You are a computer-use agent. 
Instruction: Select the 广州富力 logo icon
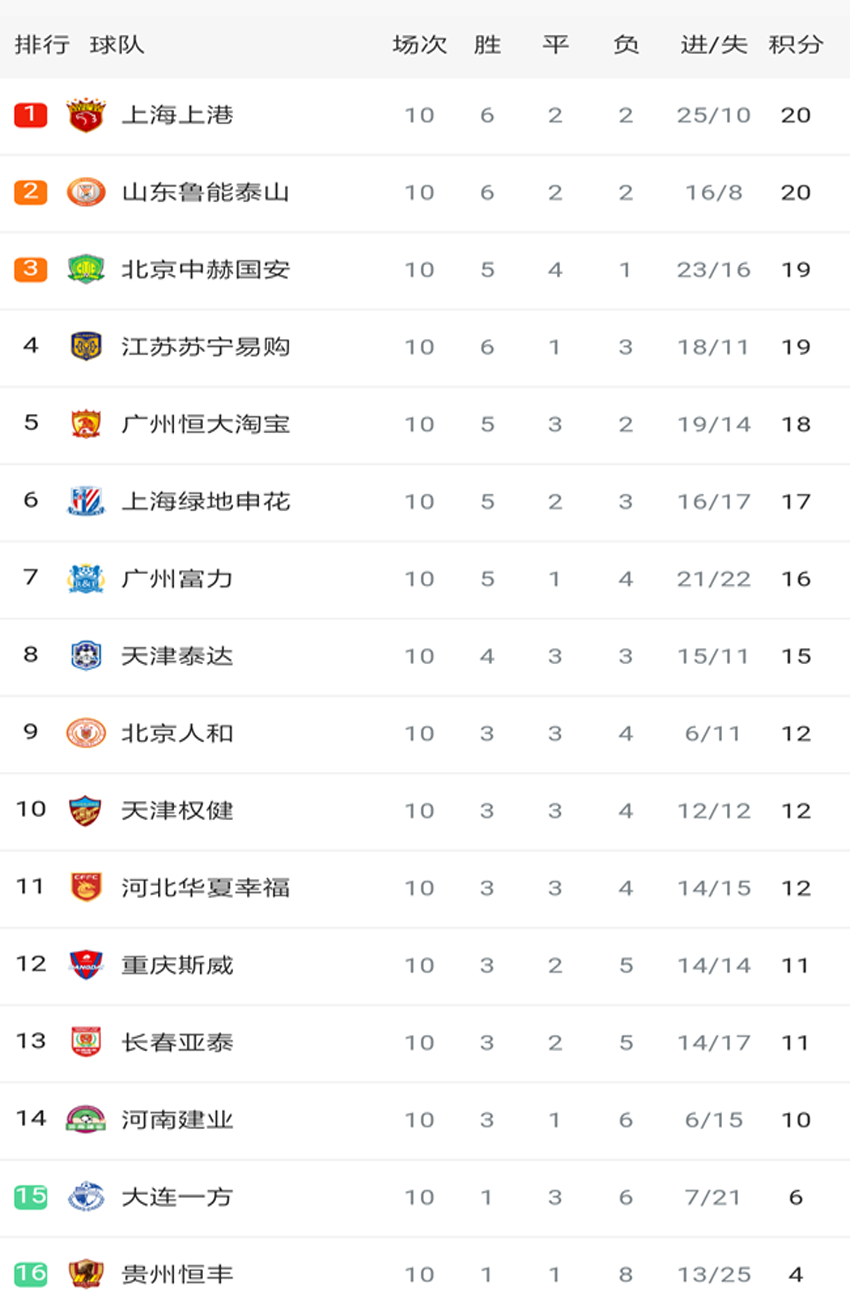[86, 578]
